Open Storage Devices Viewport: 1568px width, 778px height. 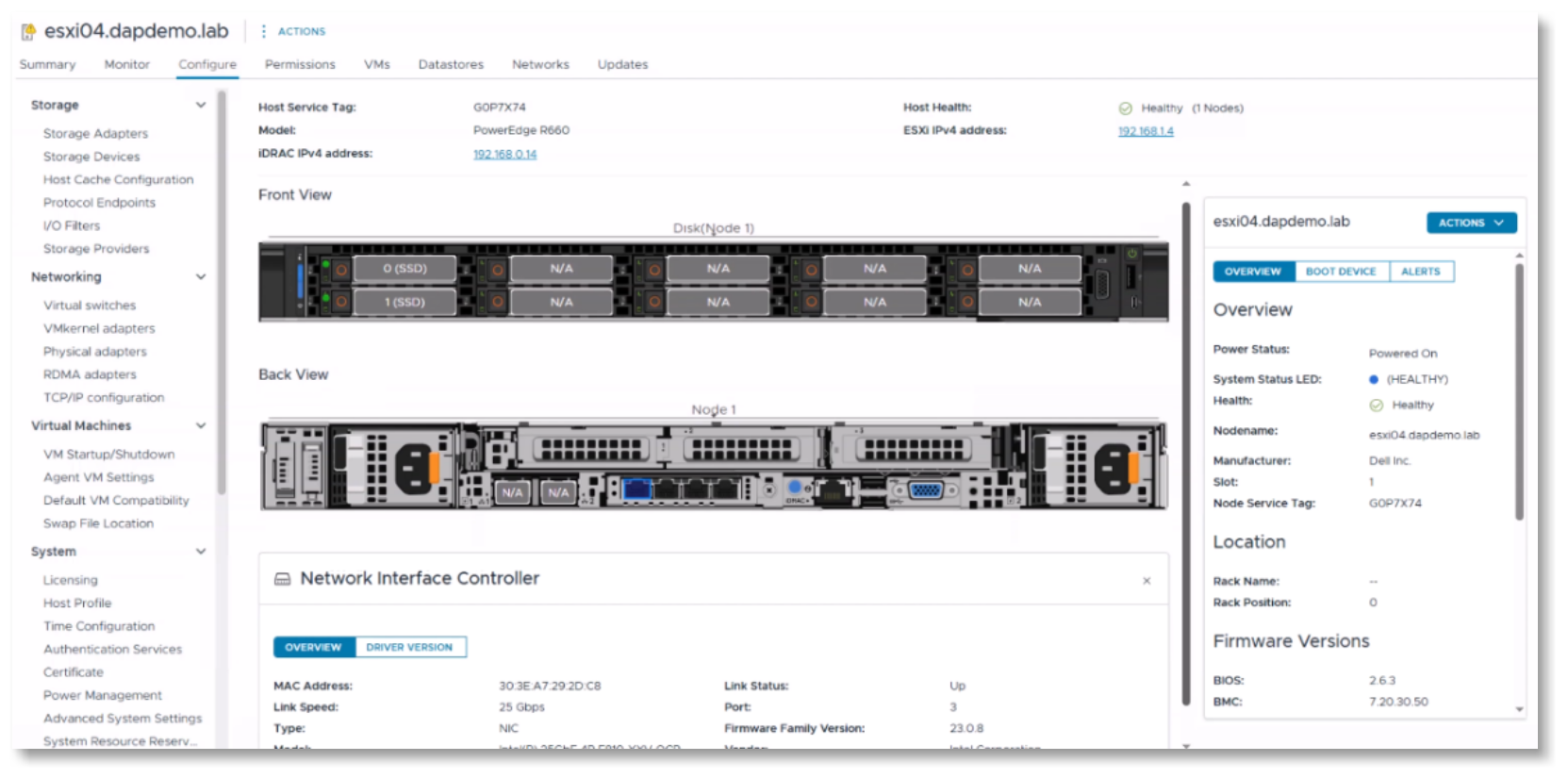(91, 157)
